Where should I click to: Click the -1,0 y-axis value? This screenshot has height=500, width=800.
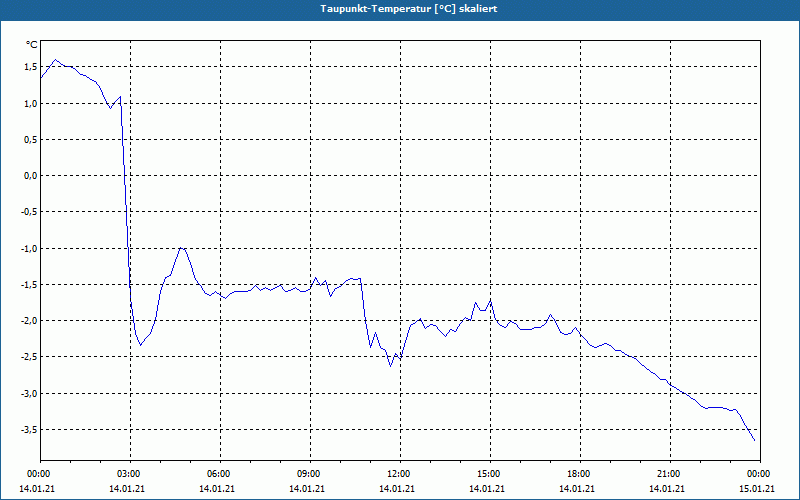point(28,248)
